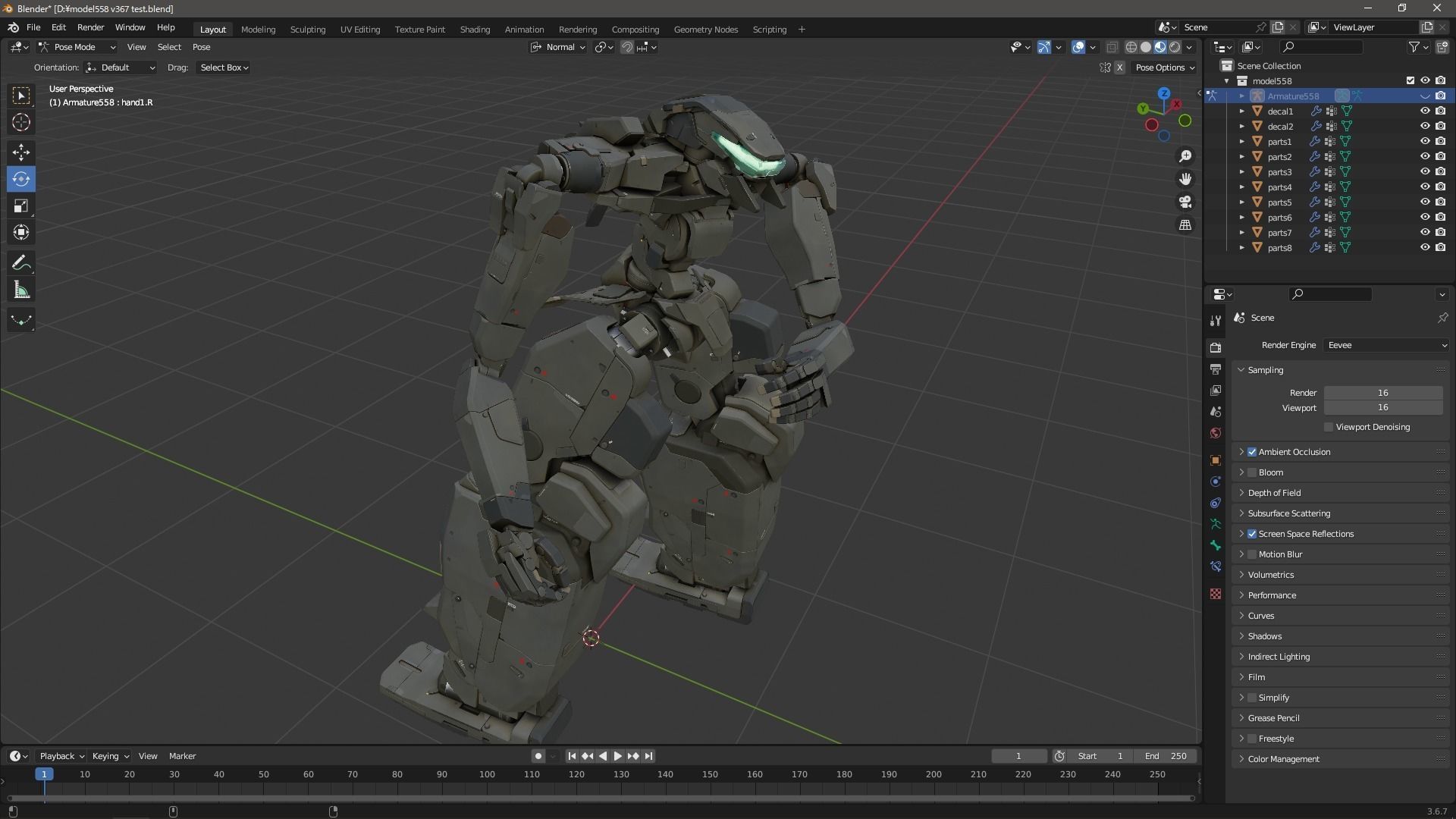This screenshot has height=819, width=1456.
Task: Disable Ambient Occlusion checkbox
Action: (x=1252, y=452)
